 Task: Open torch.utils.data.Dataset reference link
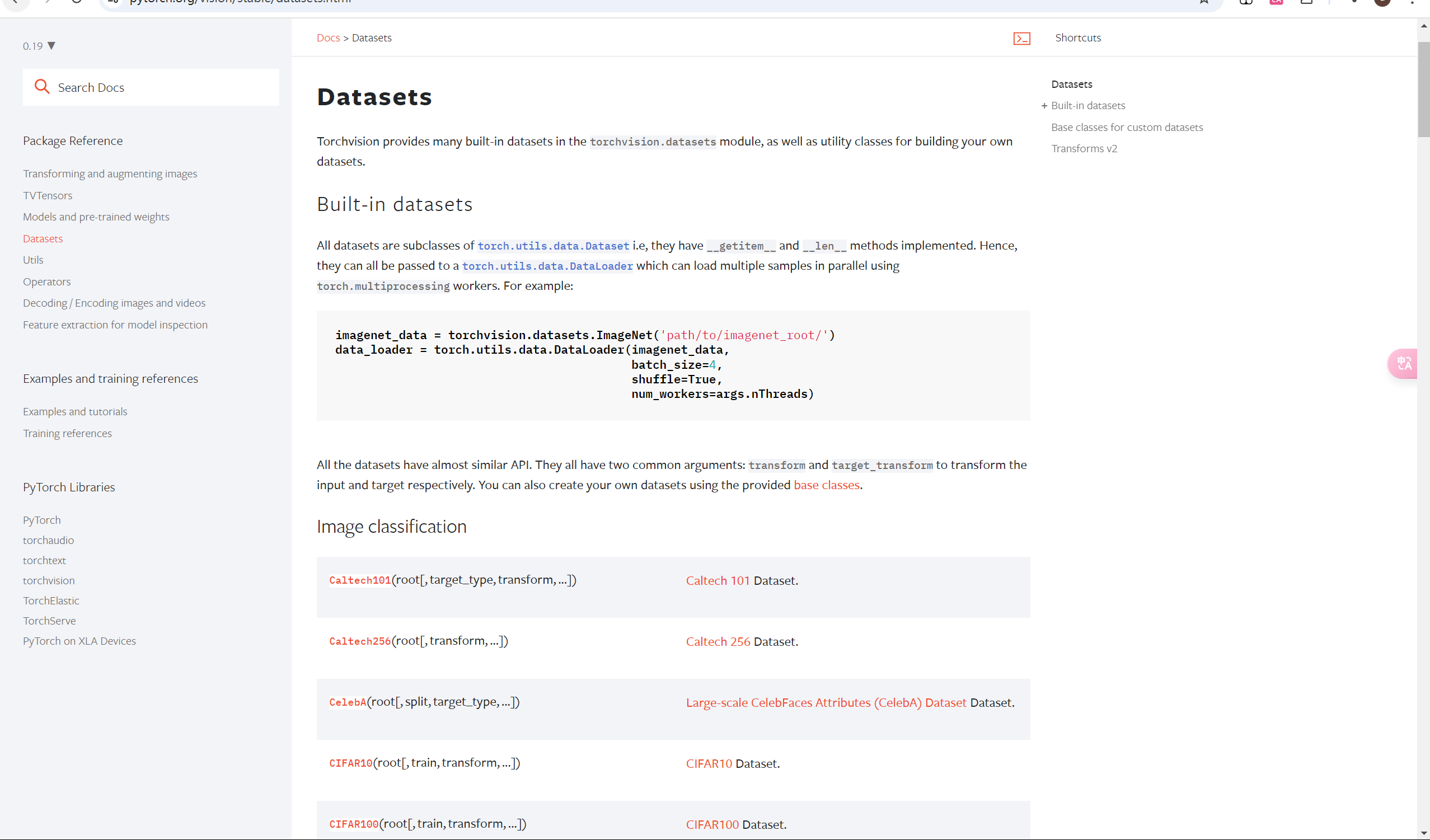click(553, 246)
